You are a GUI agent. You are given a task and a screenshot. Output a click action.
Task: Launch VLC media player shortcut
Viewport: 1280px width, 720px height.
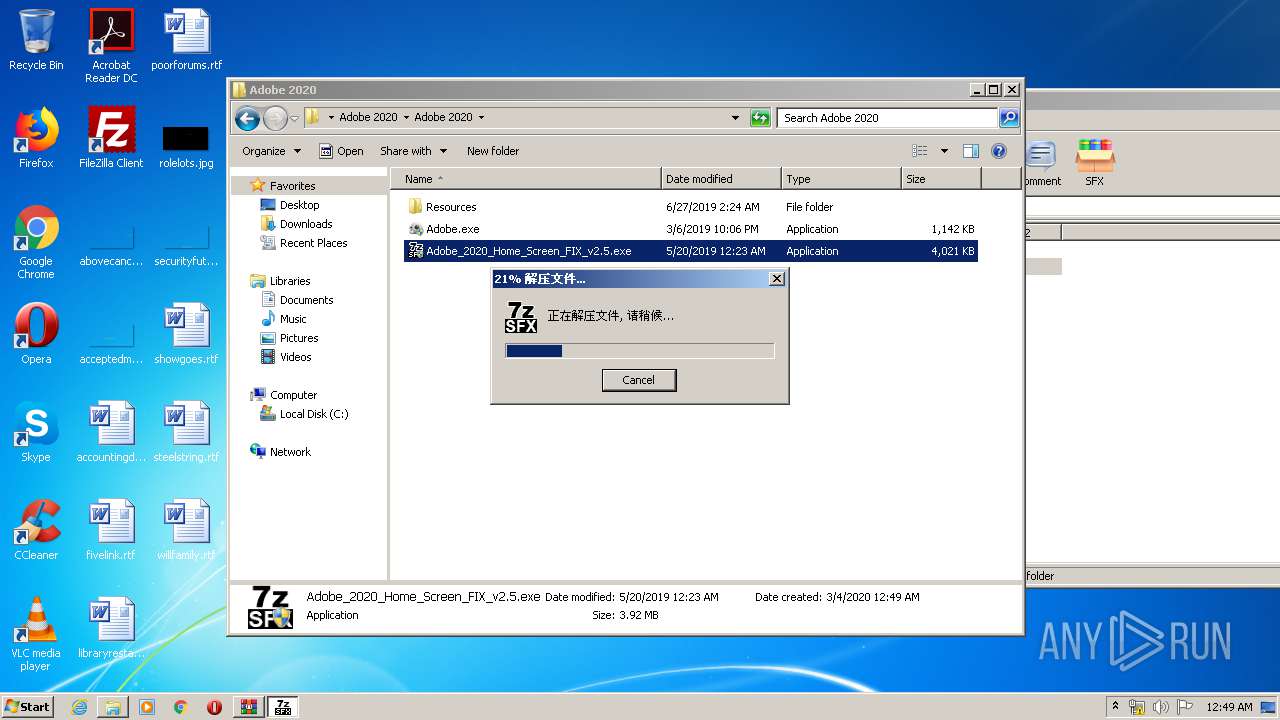36,634
